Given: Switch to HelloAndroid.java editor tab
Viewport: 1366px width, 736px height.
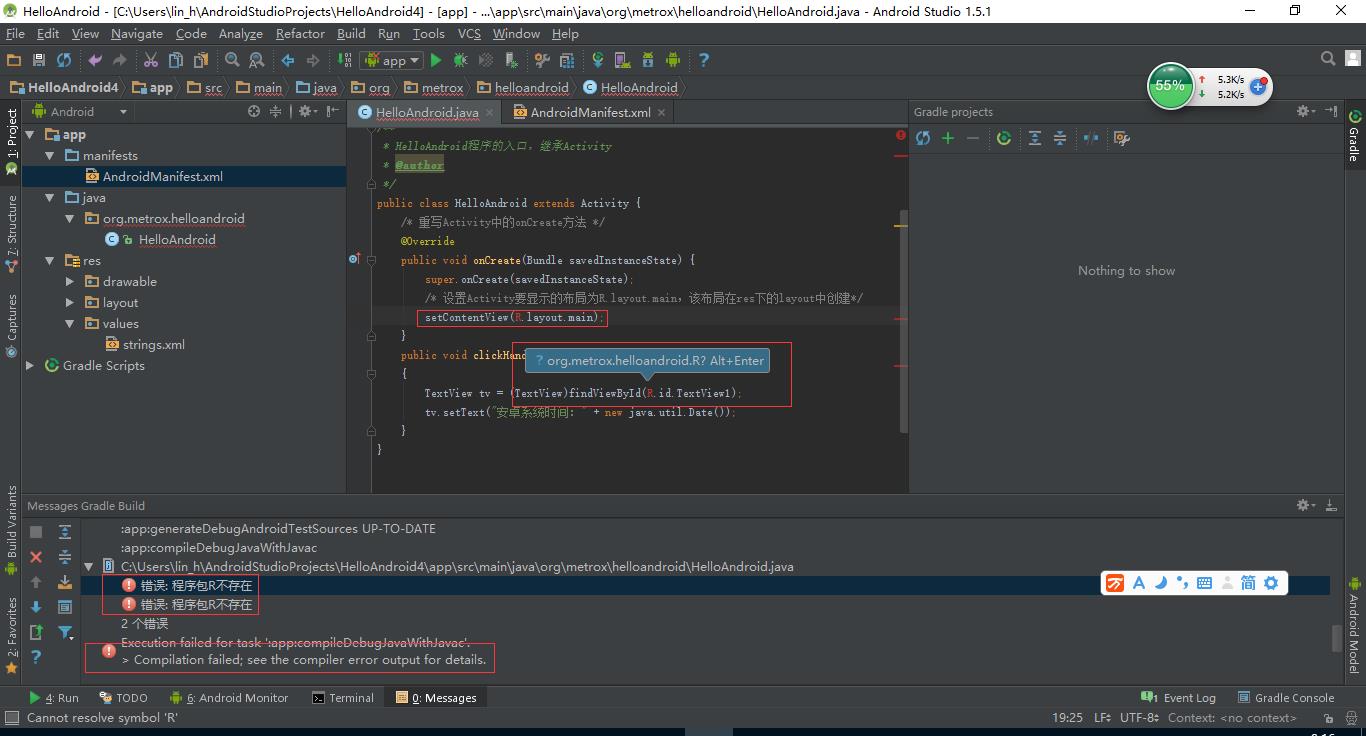Looking at the screenshot, I should (427, 113).
